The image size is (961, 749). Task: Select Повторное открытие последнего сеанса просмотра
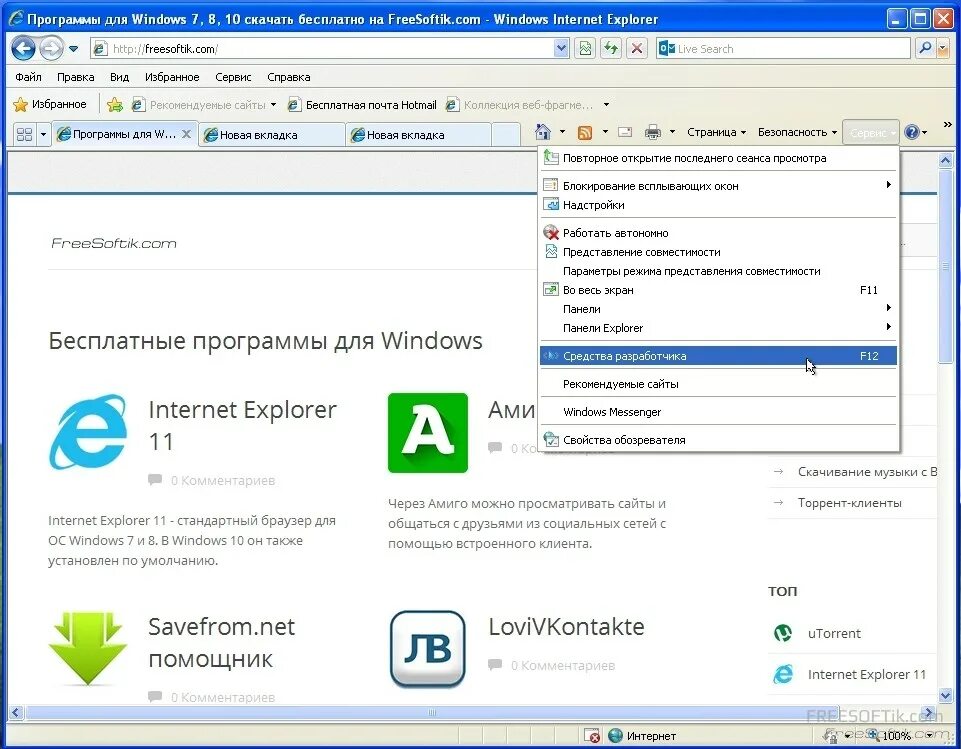[x=718, y=158]
